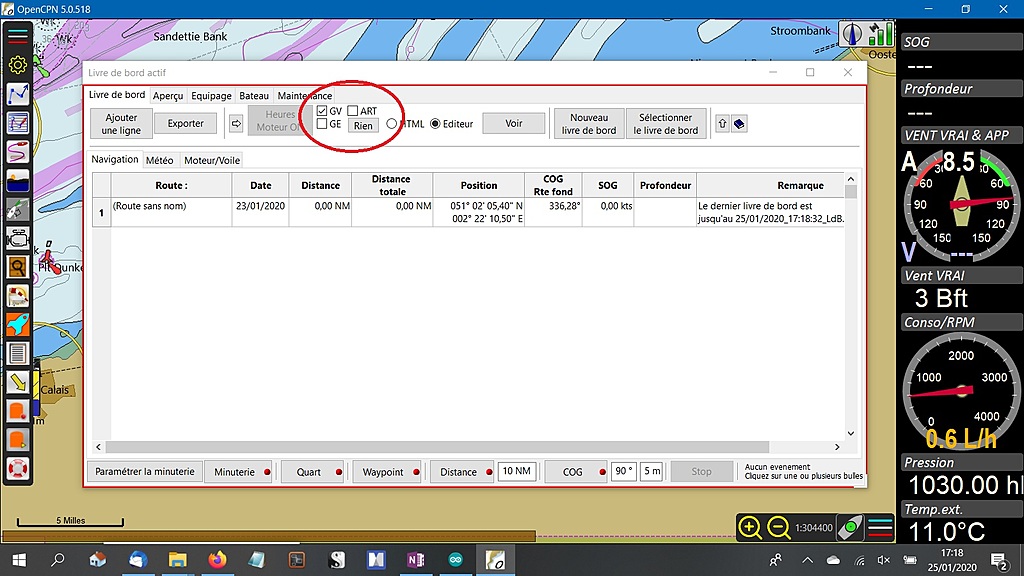Click the Exporter button
Image resolution: width=1024 pixels, height=576 pixels.
click(x=185, y=123)
